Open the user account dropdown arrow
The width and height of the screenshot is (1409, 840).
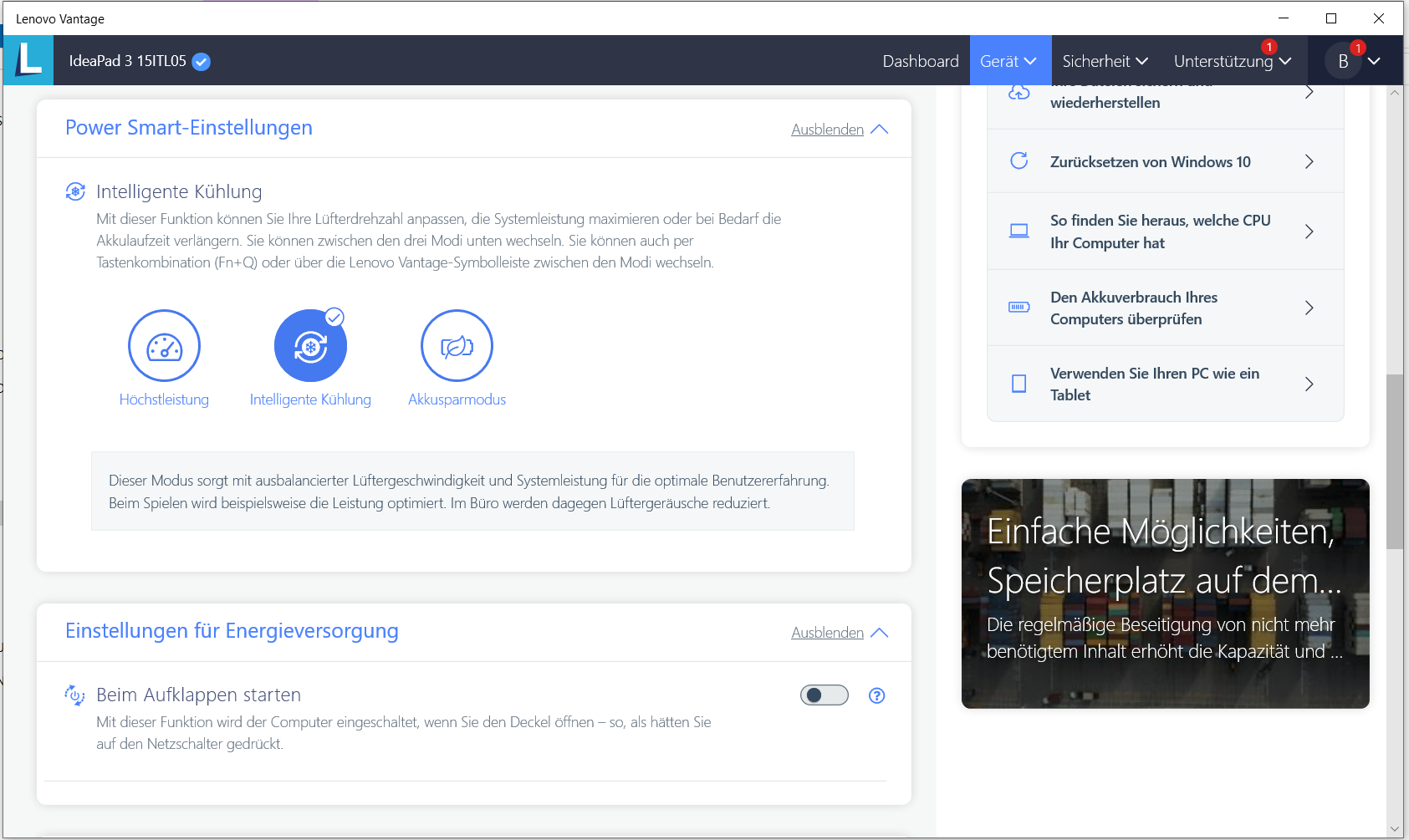[x=1374, y=61]
